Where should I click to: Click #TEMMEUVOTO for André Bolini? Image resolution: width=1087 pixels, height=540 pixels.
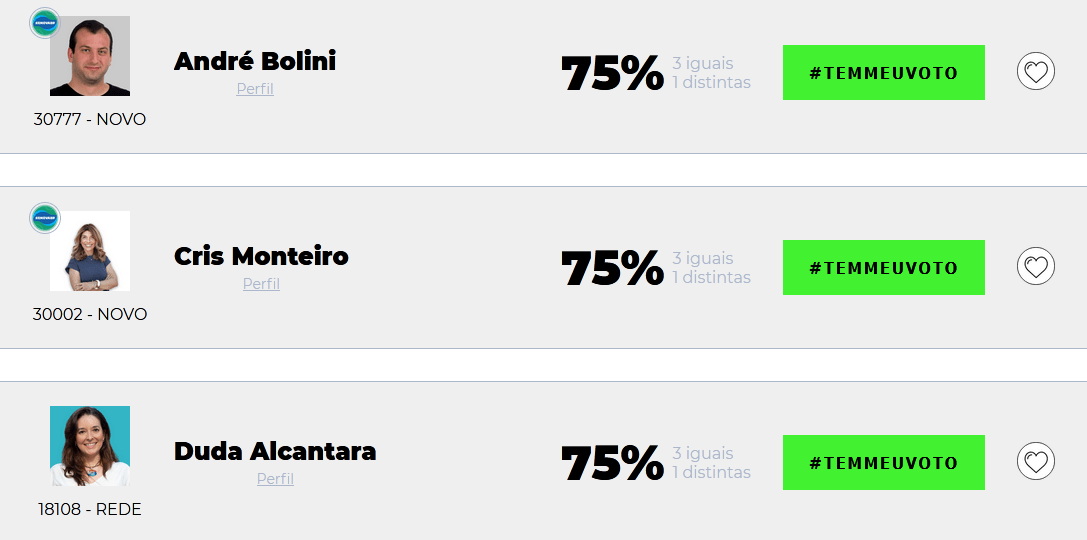(x=884, y=73)
